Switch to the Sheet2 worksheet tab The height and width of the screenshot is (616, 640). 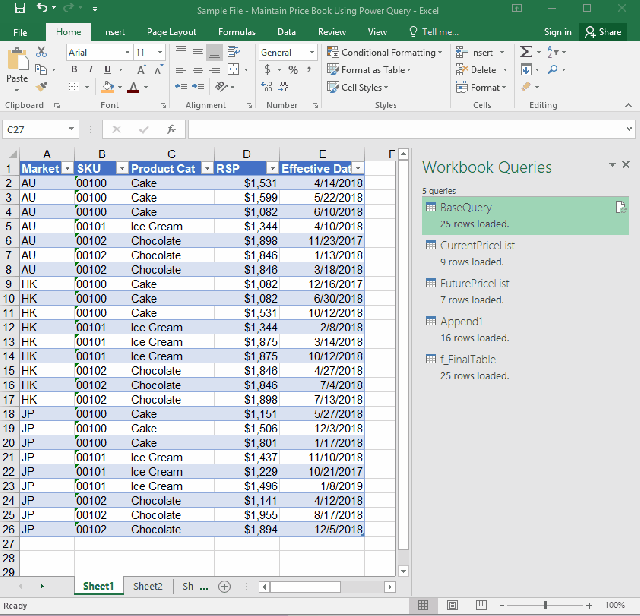pyautogui.click(x=148, y=586)
